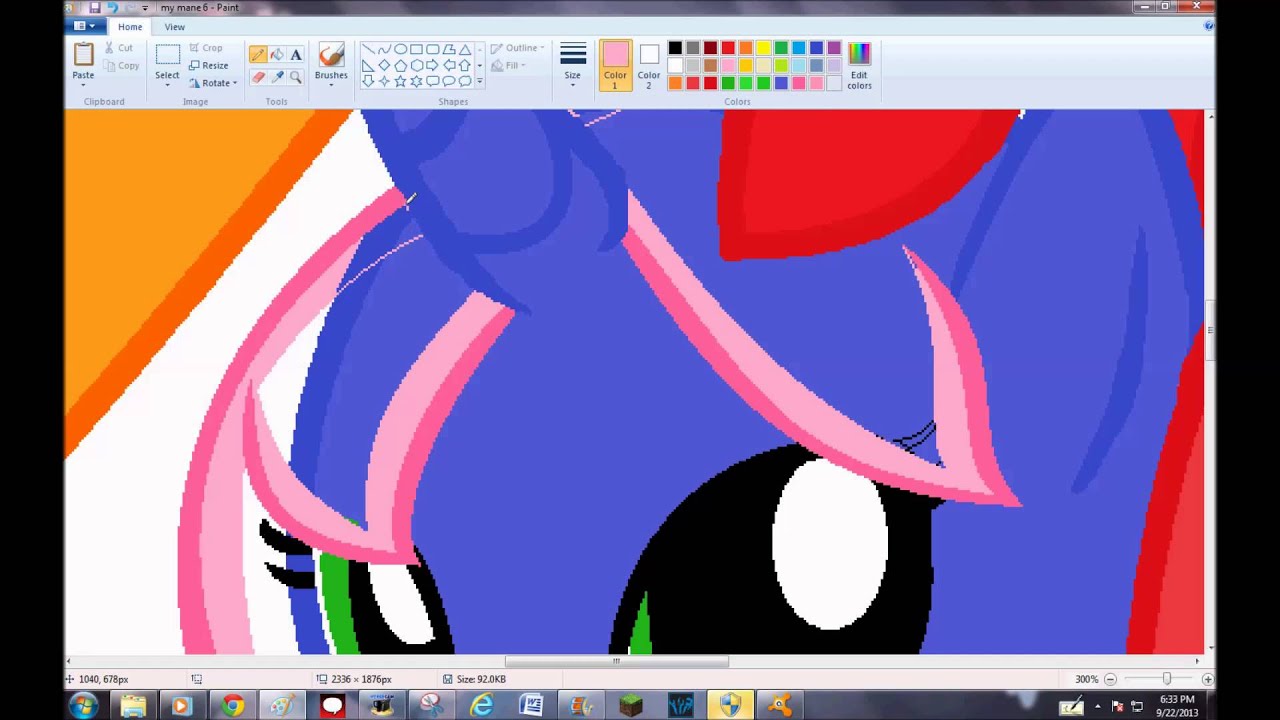Choose the Curve shape
Viewport: 1280px width, 720px height.
click(384, 49)
